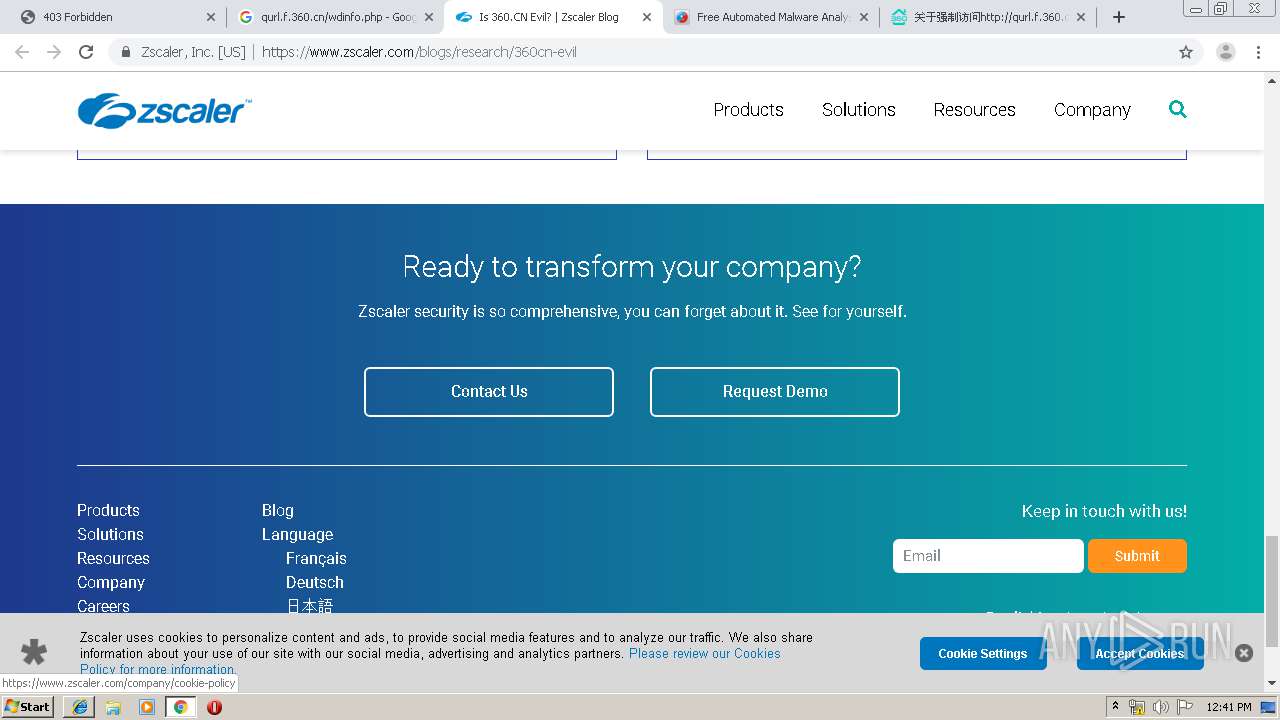This screenshot has width=1280, height=720.
Task: Open the Solutions nav menu
Action: [859, 110]
